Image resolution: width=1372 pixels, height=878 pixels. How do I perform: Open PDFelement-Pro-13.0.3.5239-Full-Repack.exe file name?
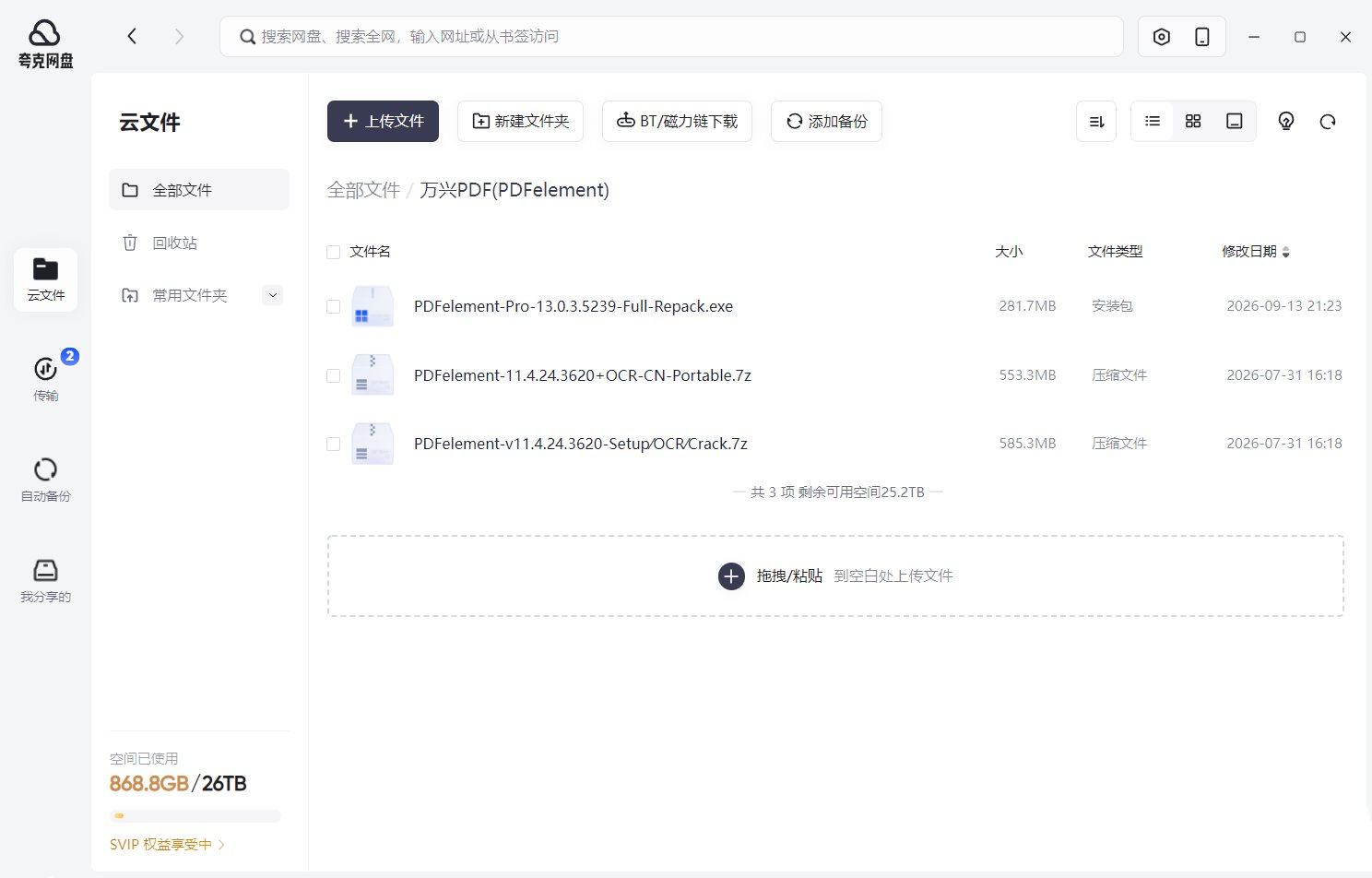pyautogui.click(x=574, y=306)
